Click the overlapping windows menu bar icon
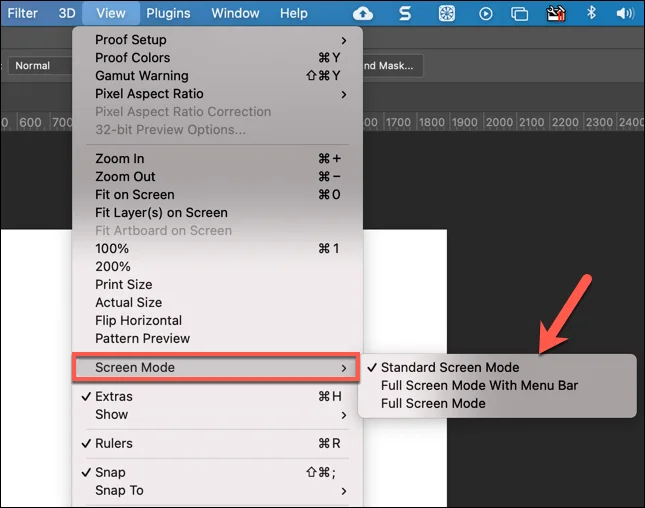Image resolution: width=645 pixels, height=508 pixels. (x=519, y=14)
